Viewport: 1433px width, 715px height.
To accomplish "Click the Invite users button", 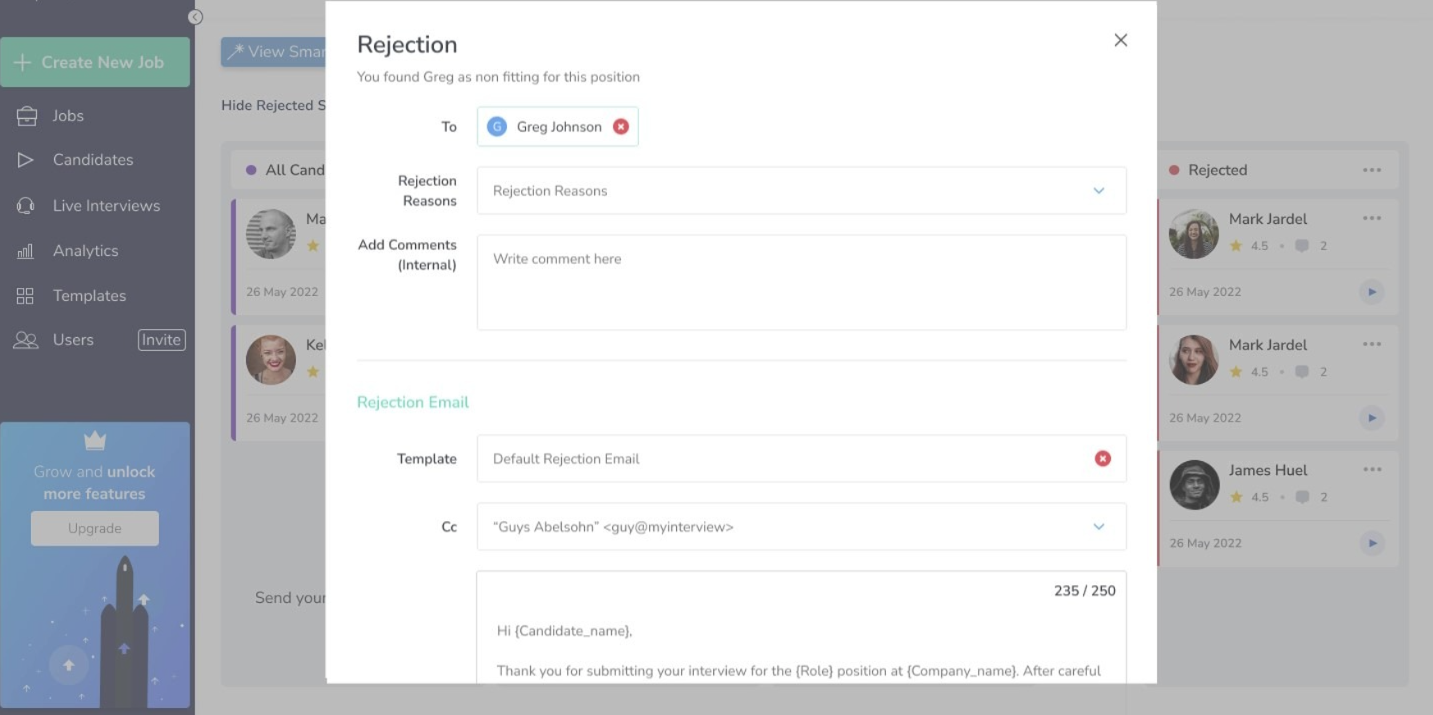I will pyautogui.click(x=161, y=340).
